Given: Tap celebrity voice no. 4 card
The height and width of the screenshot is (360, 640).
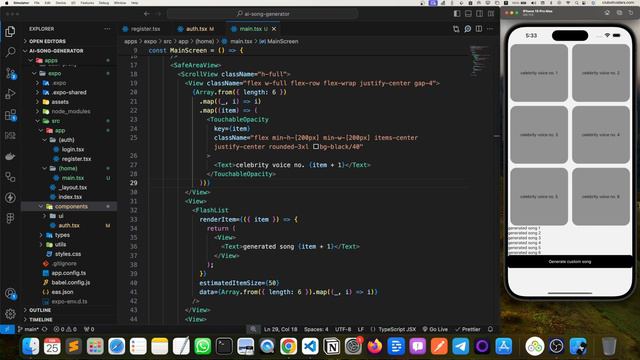Looking at the screenshot, I should click(600, 135).
